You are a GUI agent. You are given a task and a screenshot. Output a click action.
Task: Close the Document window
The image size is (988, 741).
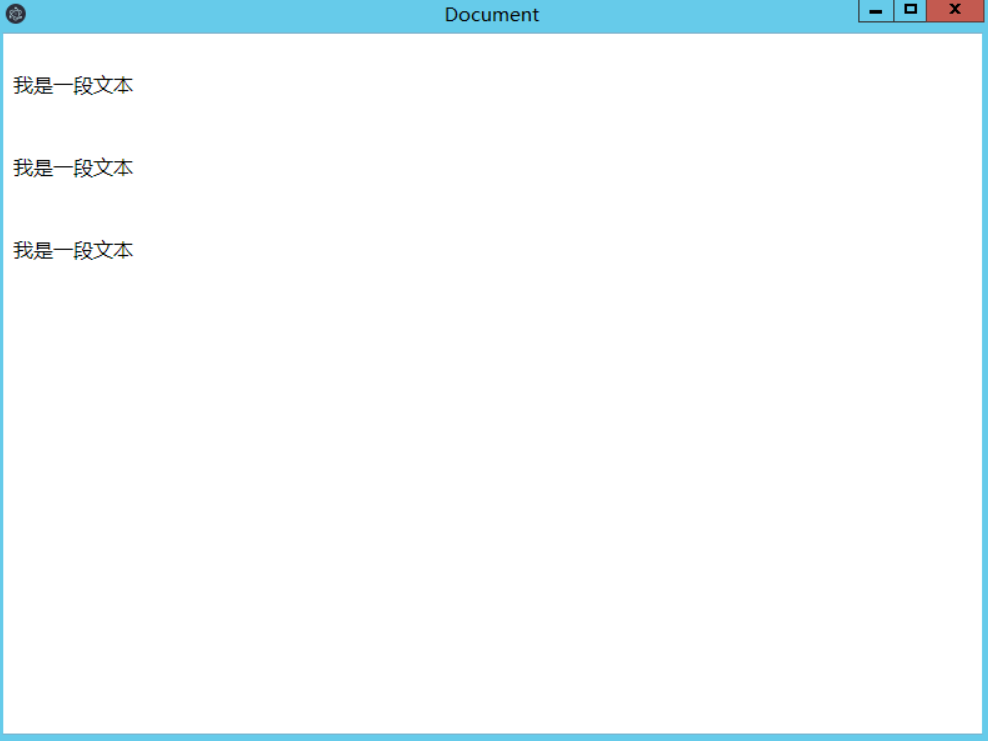955,11
